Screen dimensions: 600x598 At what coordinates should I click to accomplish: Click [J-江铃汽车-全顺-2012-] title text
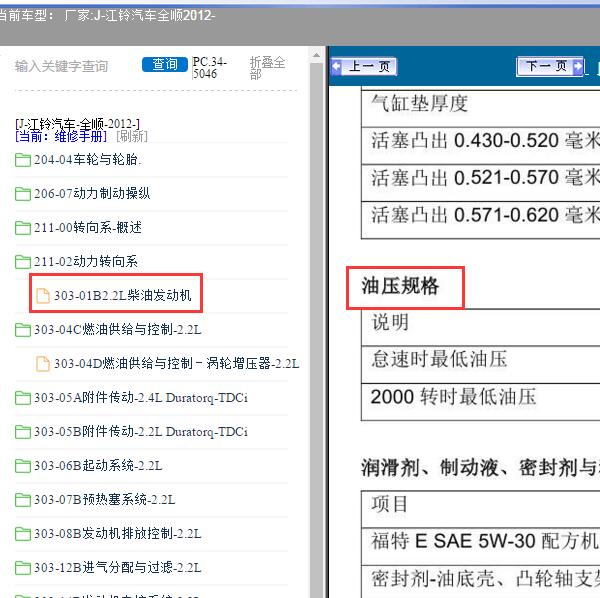pos(78,124)
